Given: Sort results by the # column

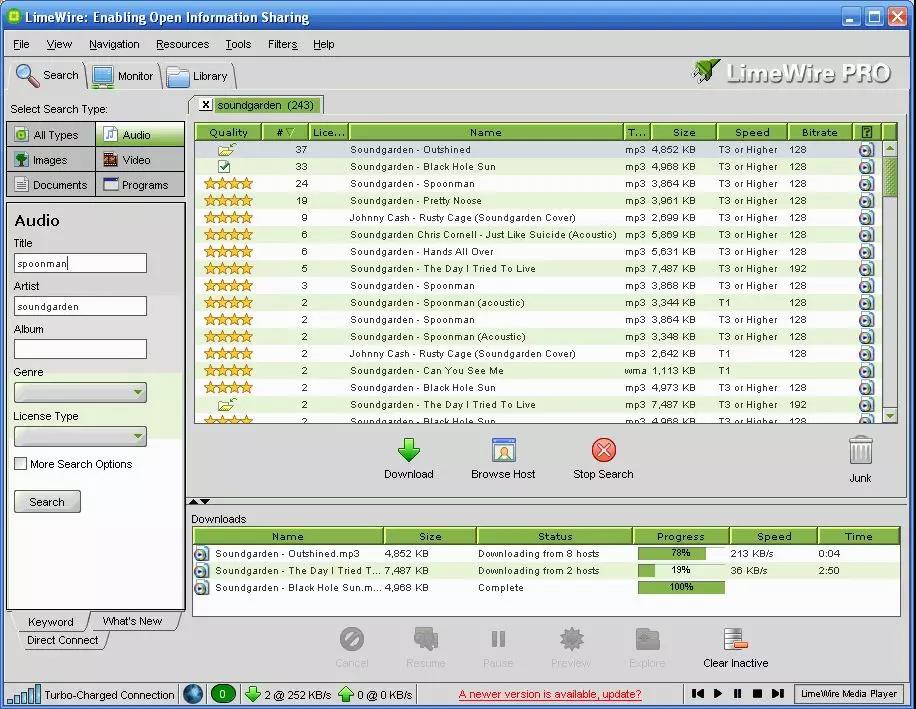Looking at the screenshot, I should (286, 132).
